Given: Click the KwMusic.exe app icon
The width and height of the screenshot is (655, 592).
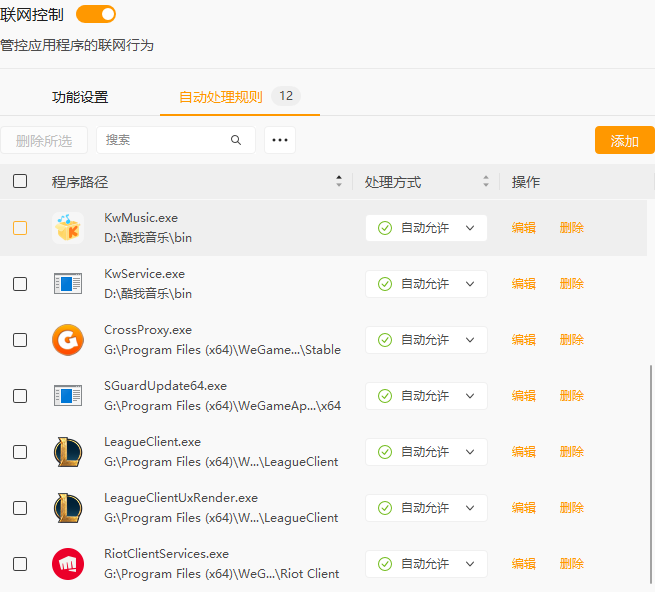Looking at the screenshot, I should click(x=68, y=228).
